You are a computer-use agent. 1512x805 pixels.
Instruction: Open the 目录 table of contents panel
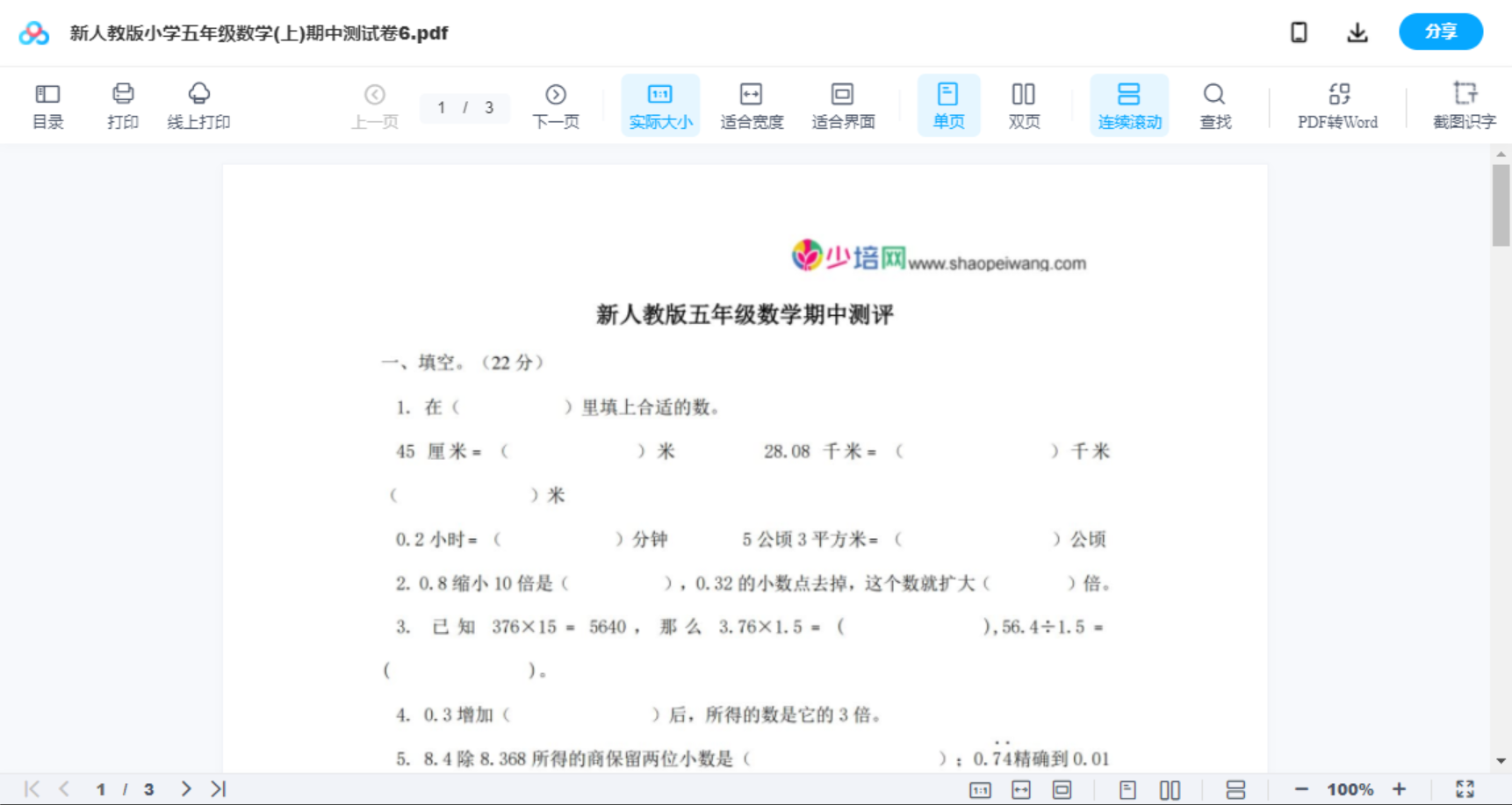(47, 104)
